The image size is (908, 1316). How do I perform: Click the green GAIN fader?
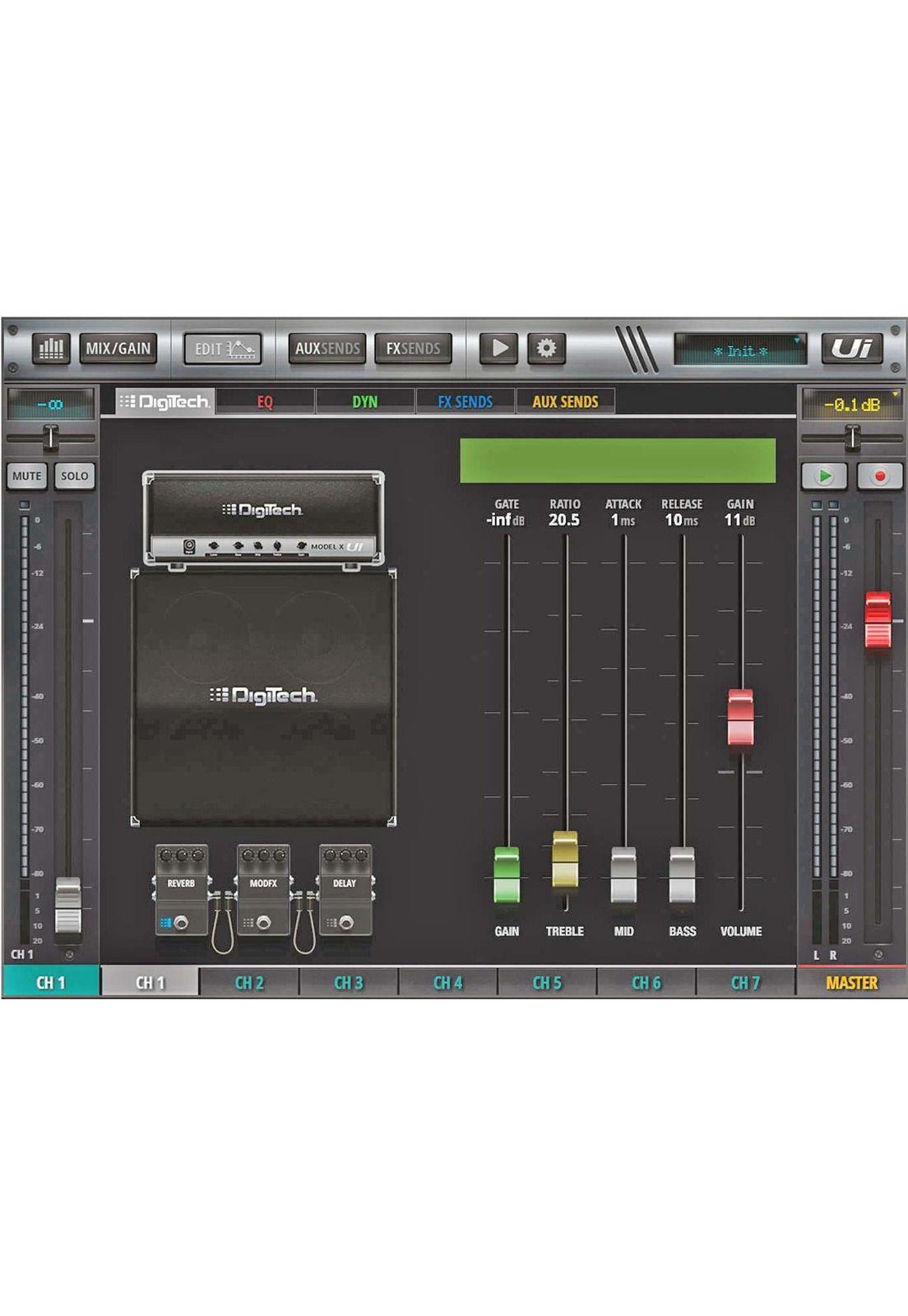pyautogui.click(x=507, y=874)
